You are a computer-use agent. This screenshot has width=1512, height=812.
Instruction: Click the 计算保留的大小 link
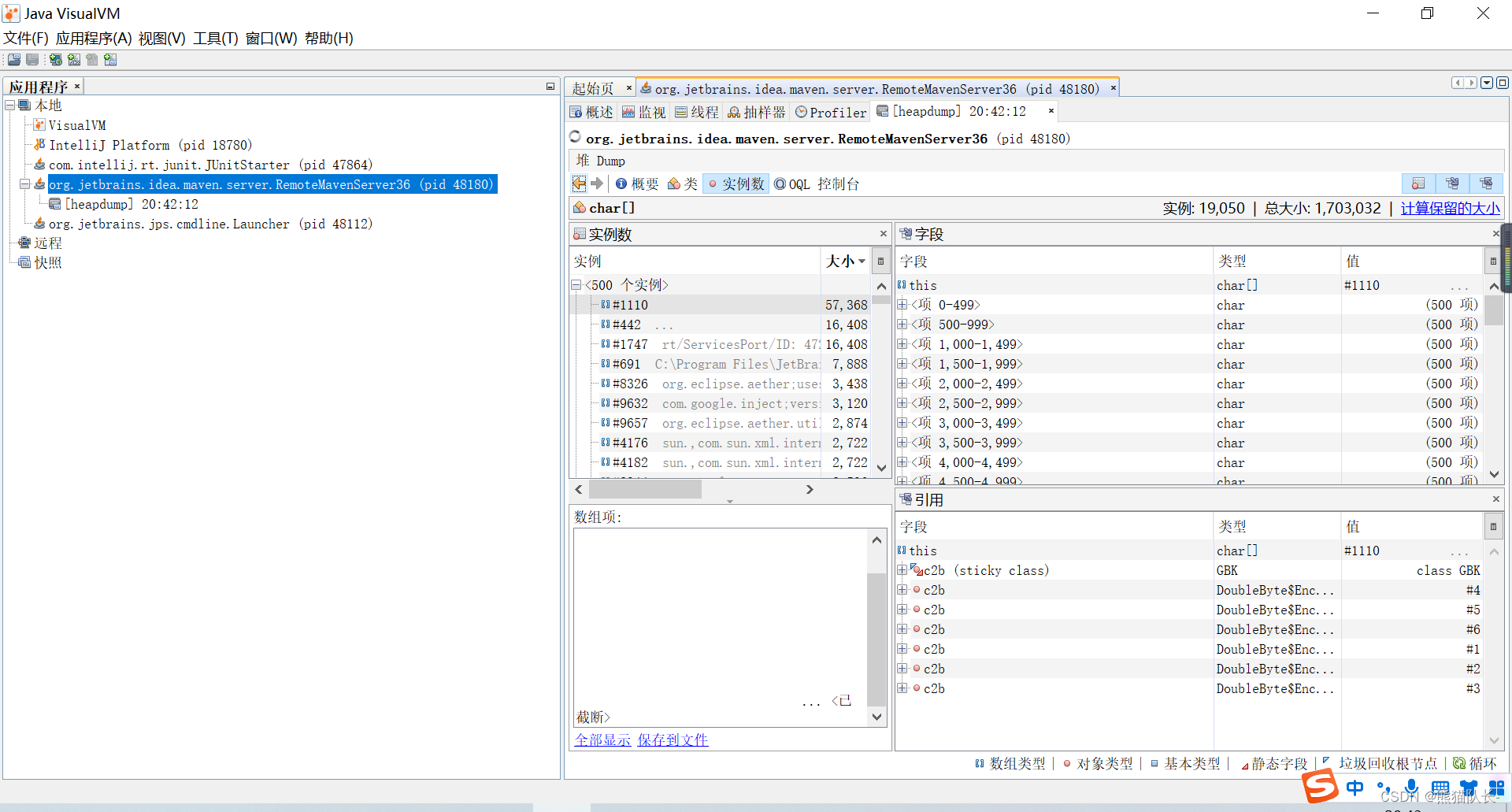(1451, 208)
